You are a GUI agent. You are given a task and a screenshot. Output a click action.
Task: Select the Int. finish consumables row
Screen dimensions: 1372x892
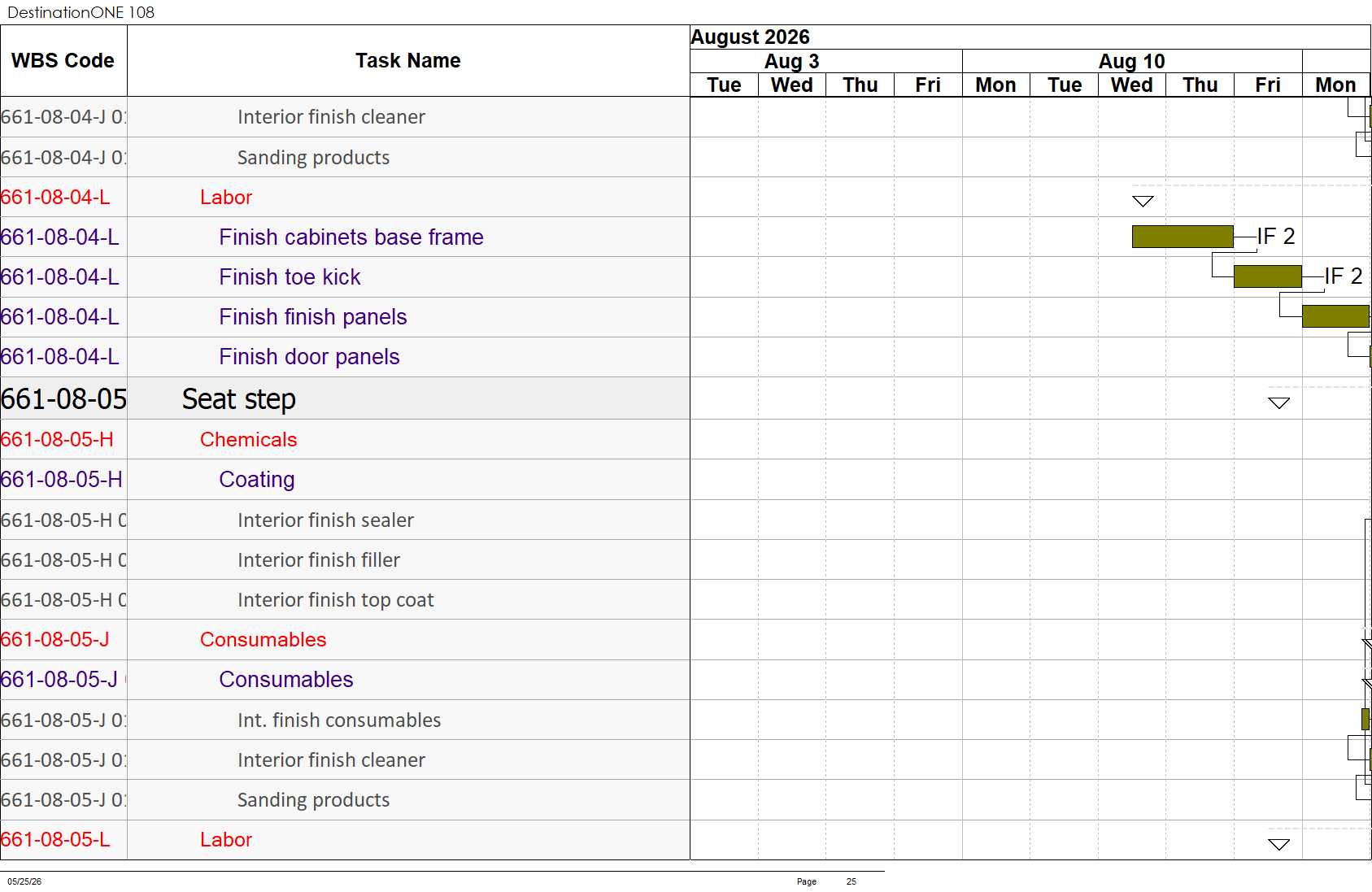click(x=345, y=720)
